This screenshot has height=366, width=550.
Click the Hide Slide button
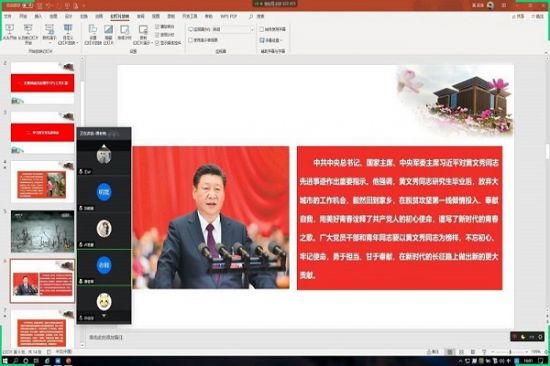[108, 34]
